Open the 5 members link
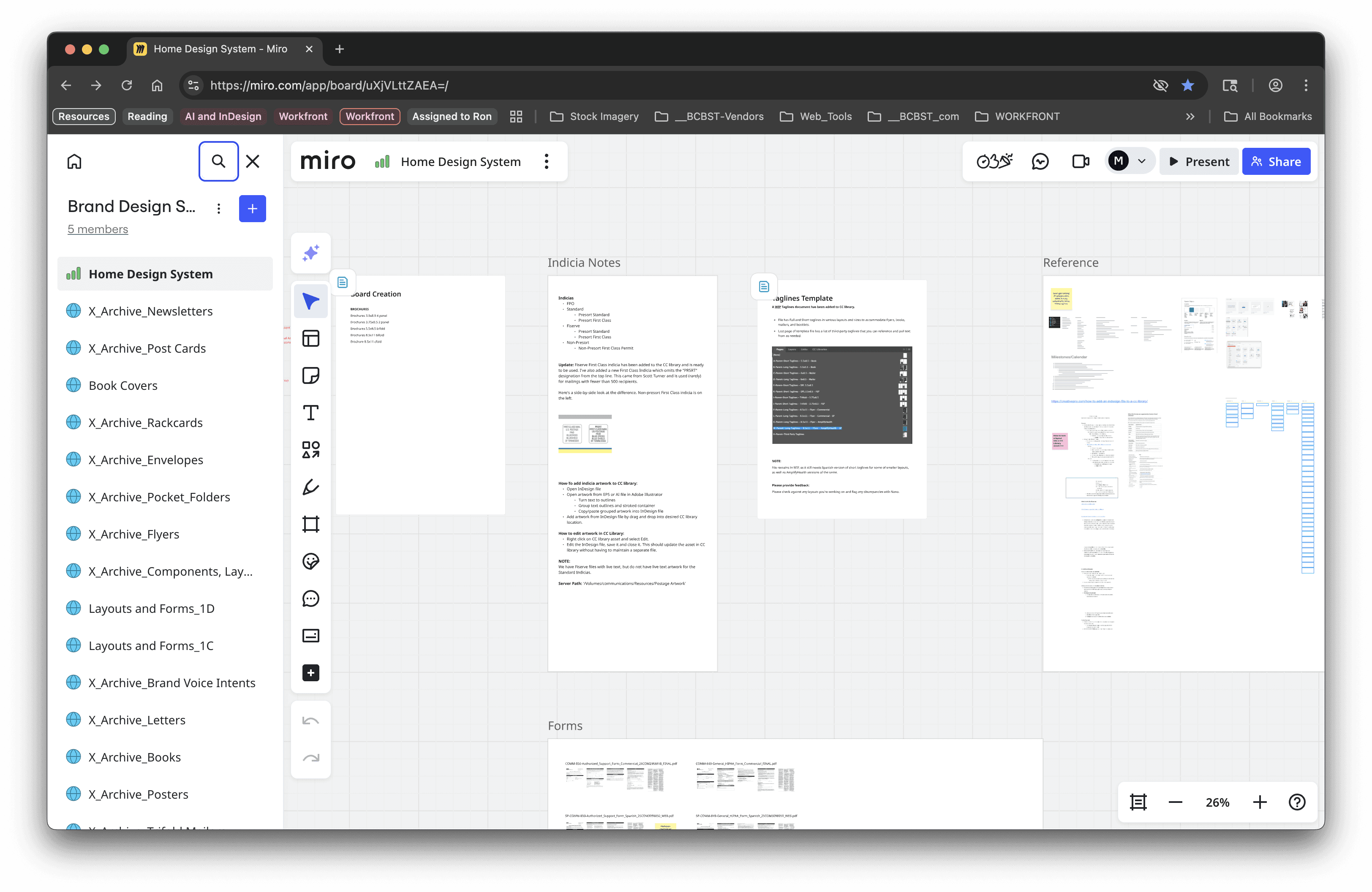 tap(98, 229)
